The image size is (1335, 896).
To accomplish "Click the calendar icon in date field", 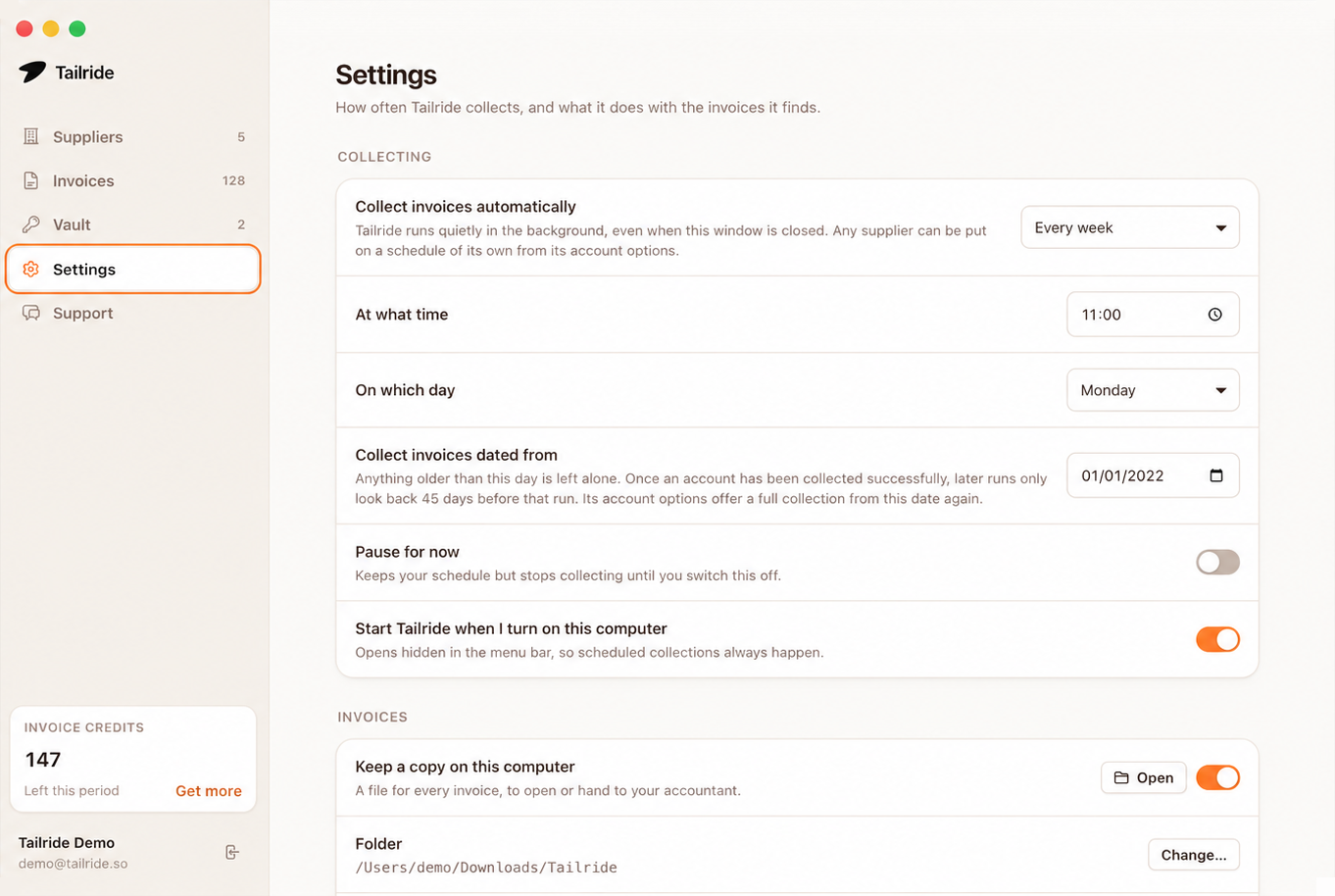I will 1216,475.
